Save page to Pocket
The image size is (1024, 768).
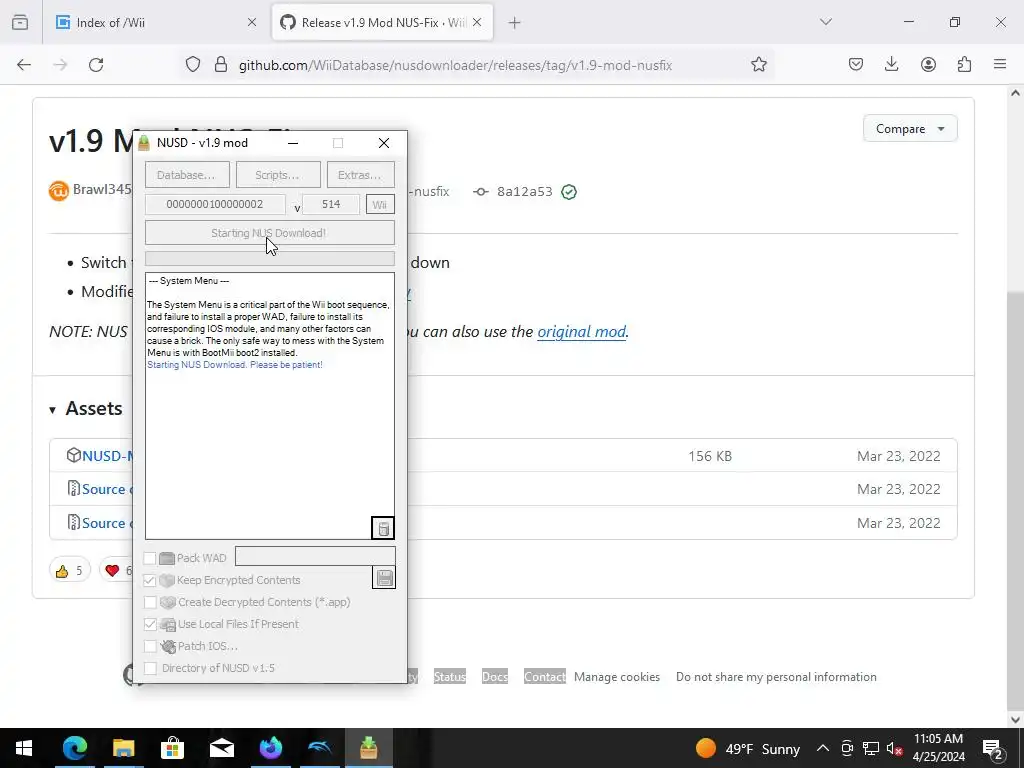click(856, 65)
